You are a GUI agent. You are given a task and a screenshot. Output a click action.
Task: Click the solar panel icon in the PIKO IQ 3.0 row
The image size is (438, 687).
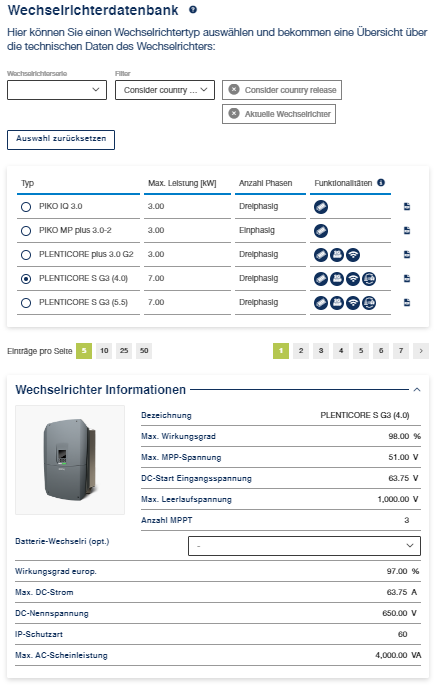coord(321,207)
